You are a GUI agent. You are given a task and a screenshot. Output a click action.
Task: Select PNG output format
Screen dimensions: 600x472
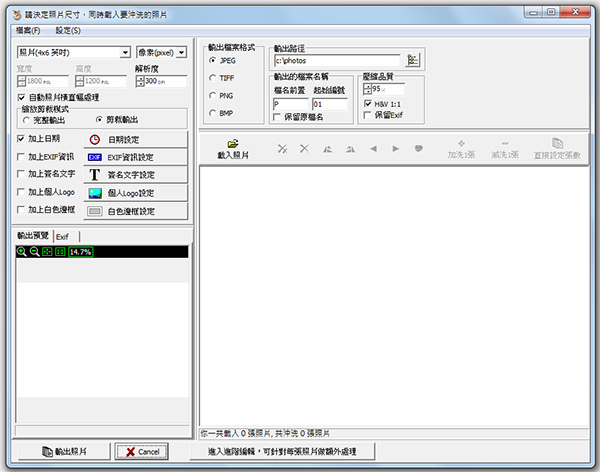click(x=213, y=95)
